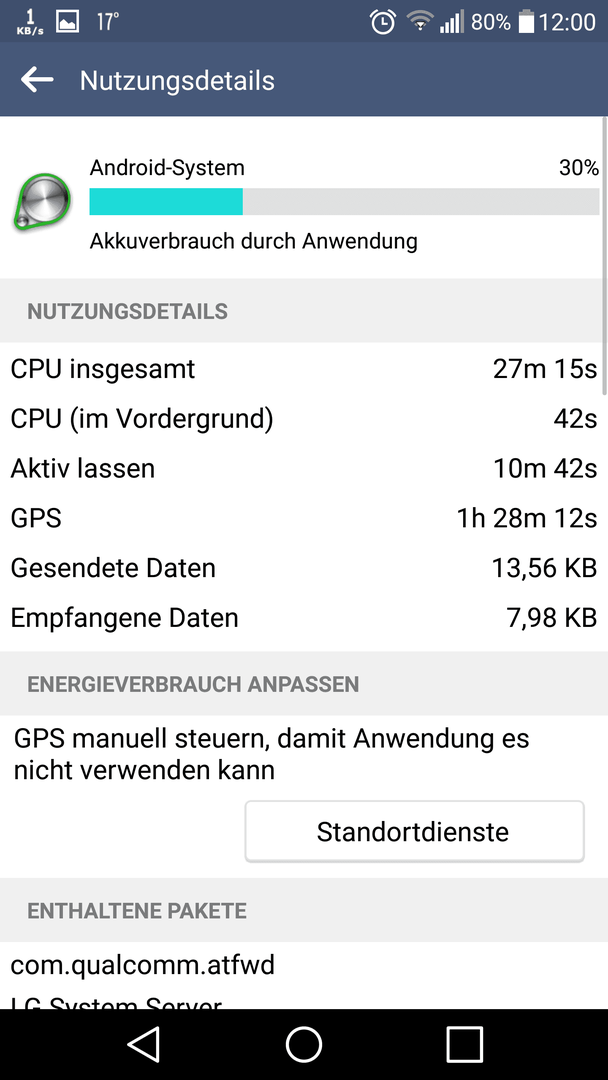Tap the picture notification icon
The image size is (608, 1080).
[67, 22]
